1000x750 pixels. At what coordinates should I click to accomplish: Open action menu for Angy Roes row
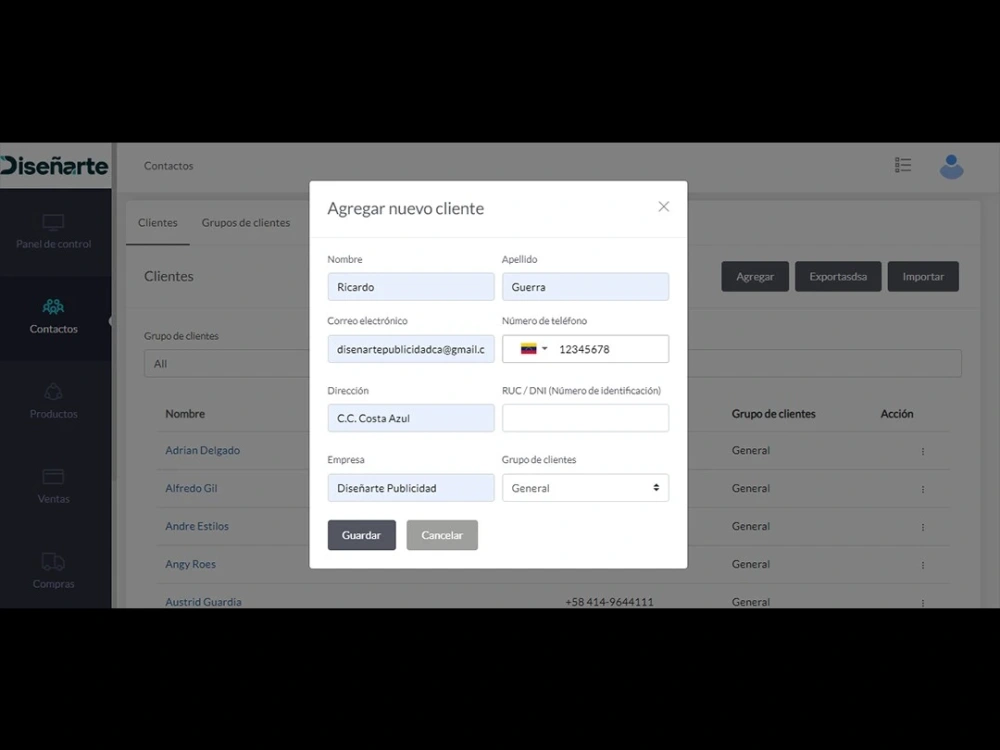coord(922,565)
